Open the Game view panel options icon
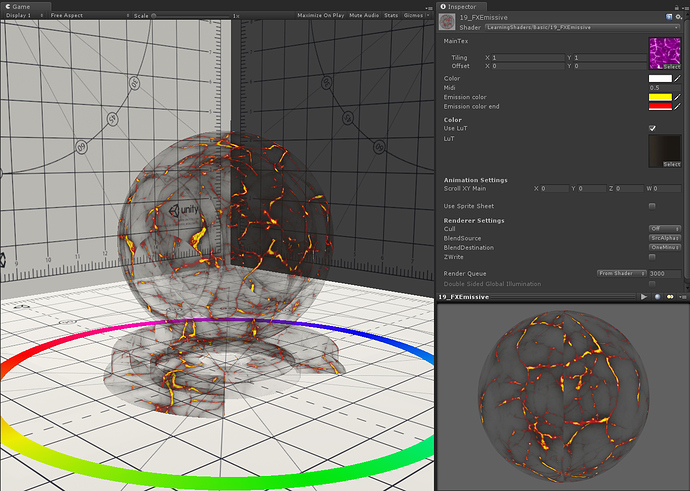690x491 pixels. 429,8
